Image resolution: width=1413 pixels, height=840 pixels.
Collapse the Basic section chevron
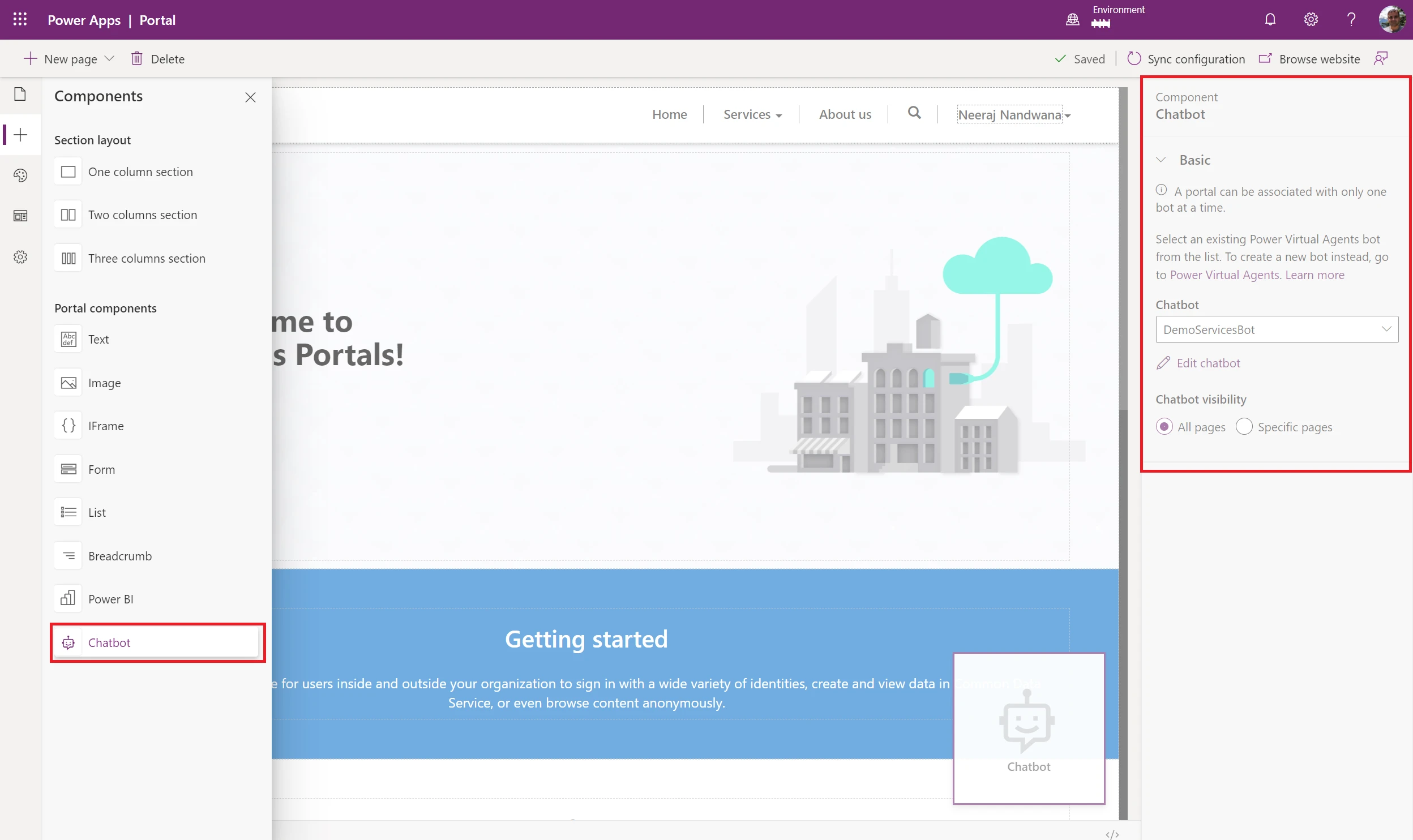1161,160
